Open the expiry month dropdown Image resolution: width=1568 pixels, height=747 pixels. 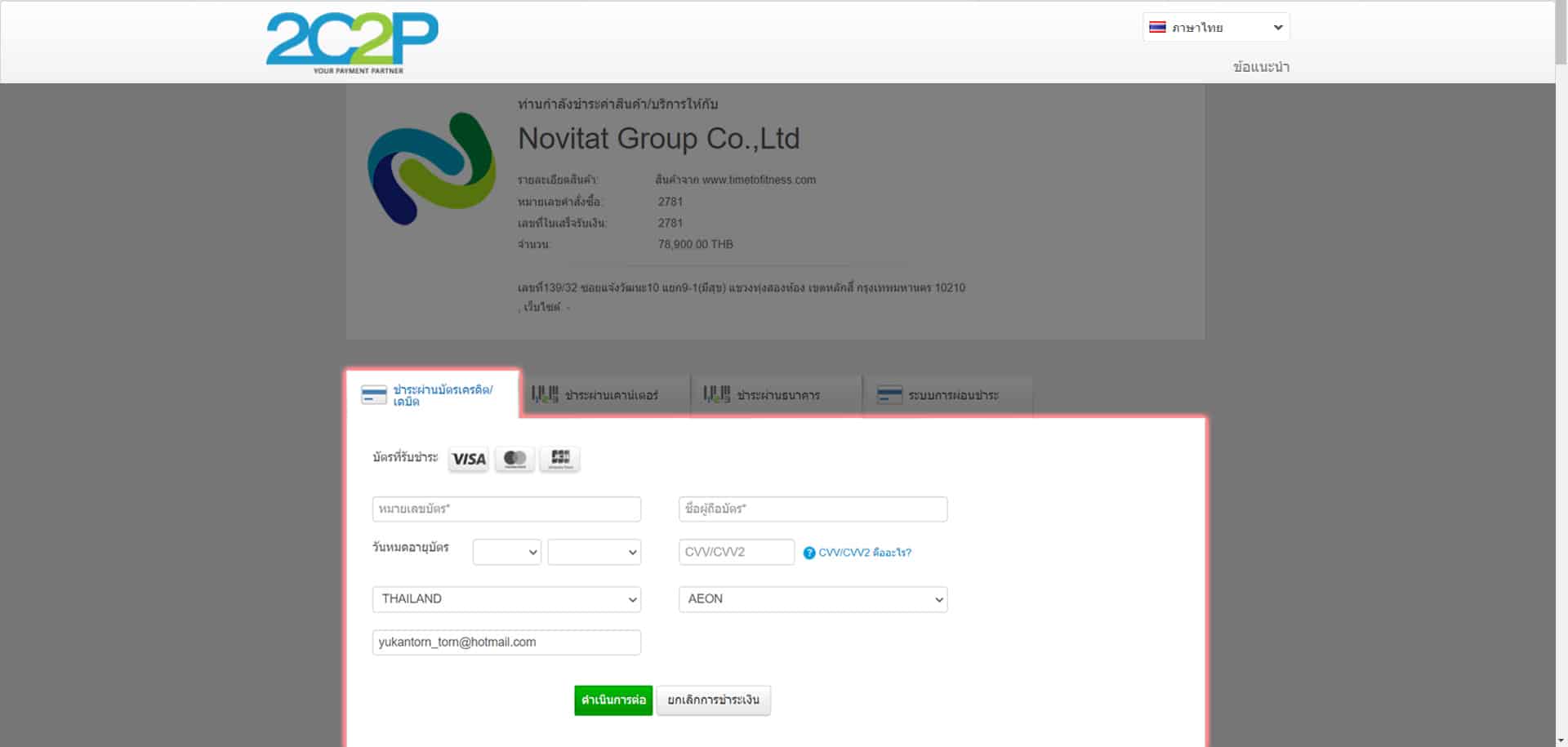[x=507, y=553]
